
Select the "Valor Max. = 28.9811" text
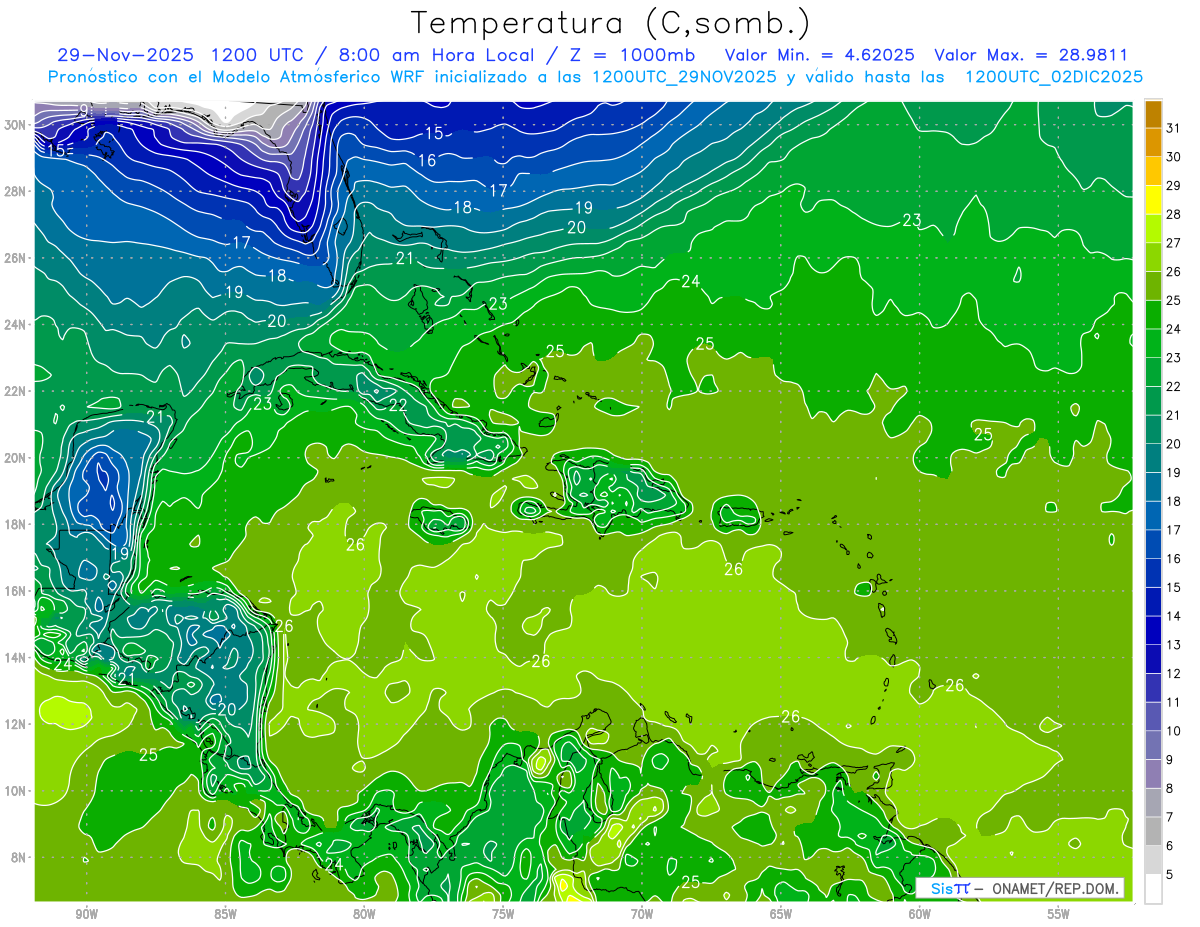tap(1030, 55)
